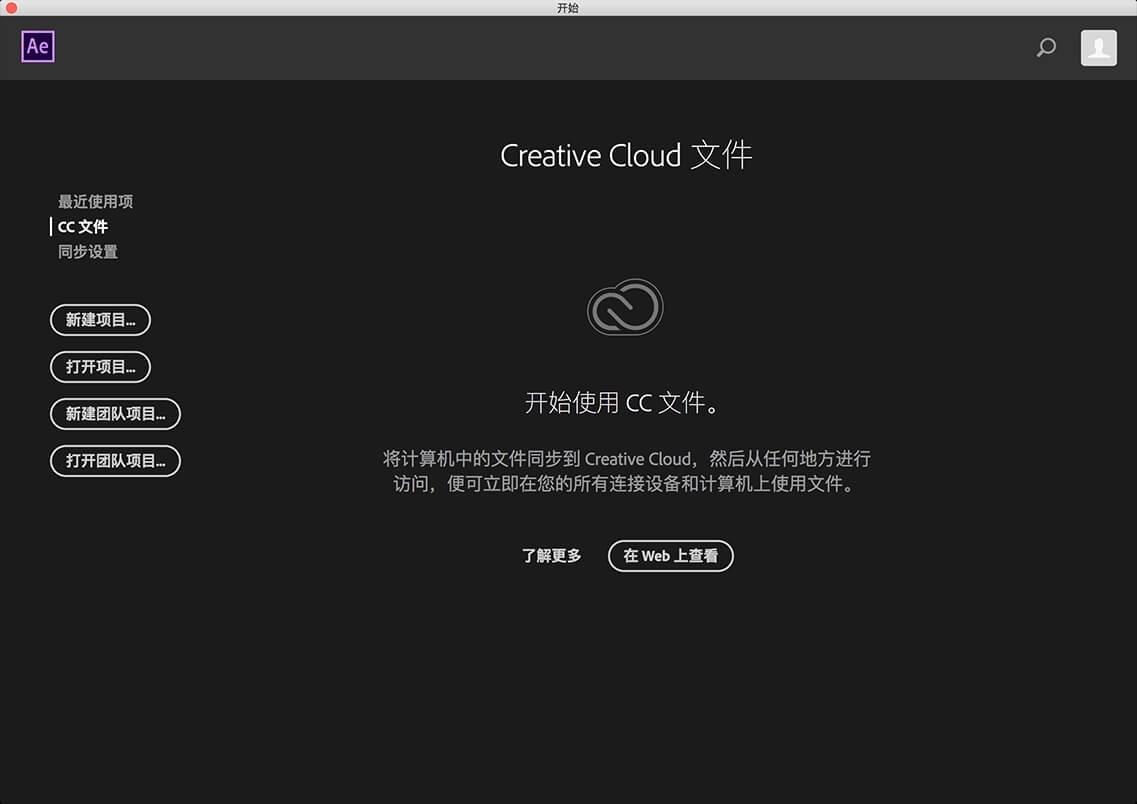Click the 开始 window title text

568,8
